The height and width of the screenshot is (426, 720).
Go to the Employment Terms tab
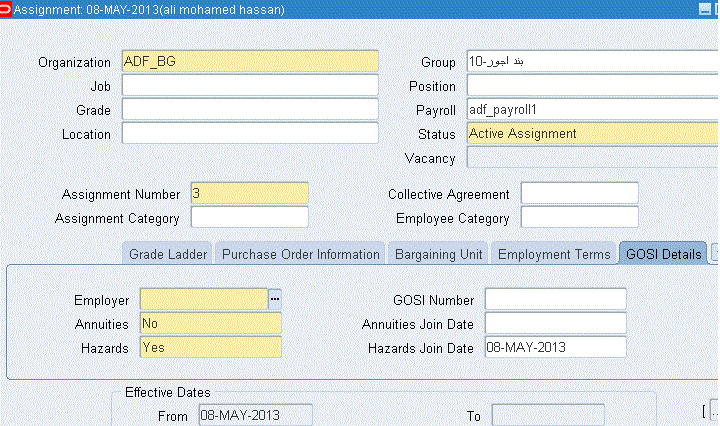coord(553,254)
